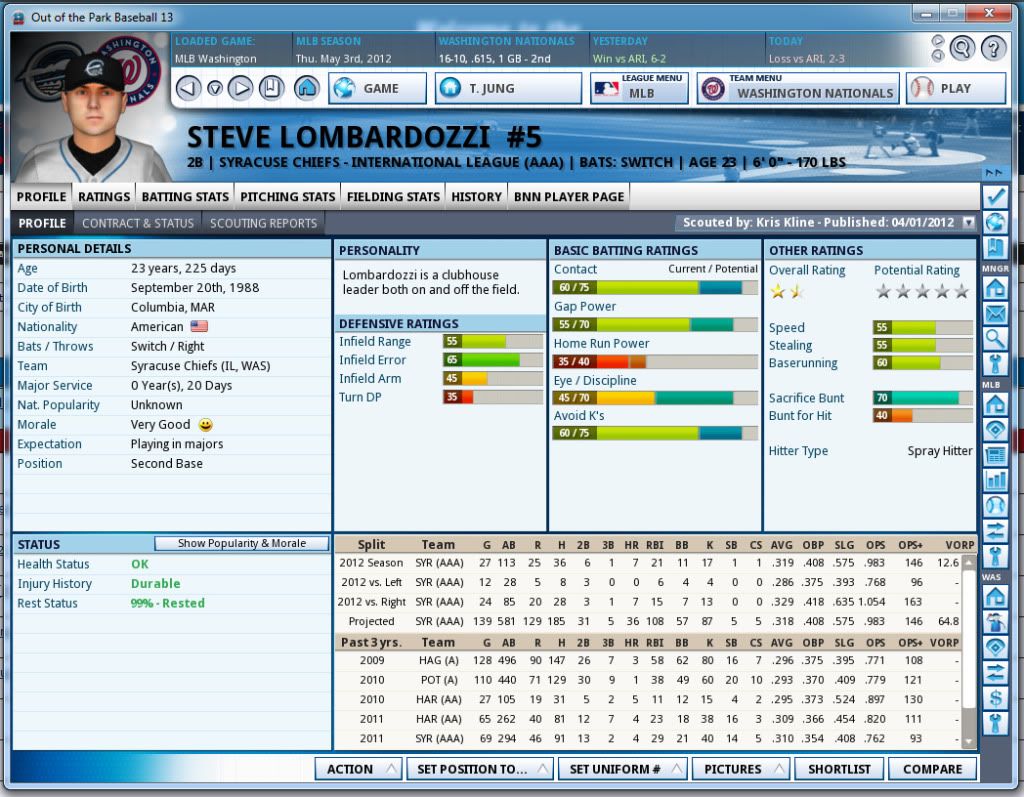Open the bar chart statistics icon under MLB
The image size is (1024, 797).
click(x=995, y=480)
